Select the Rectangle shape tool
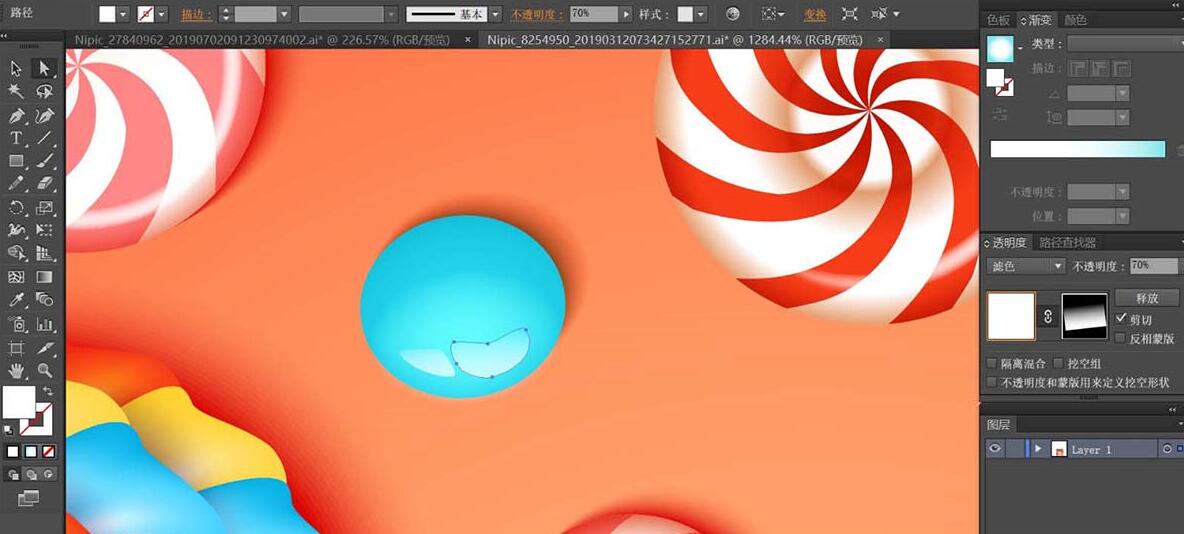The width and height of the screenshot is (1184, 534). (x=16, y=161)
